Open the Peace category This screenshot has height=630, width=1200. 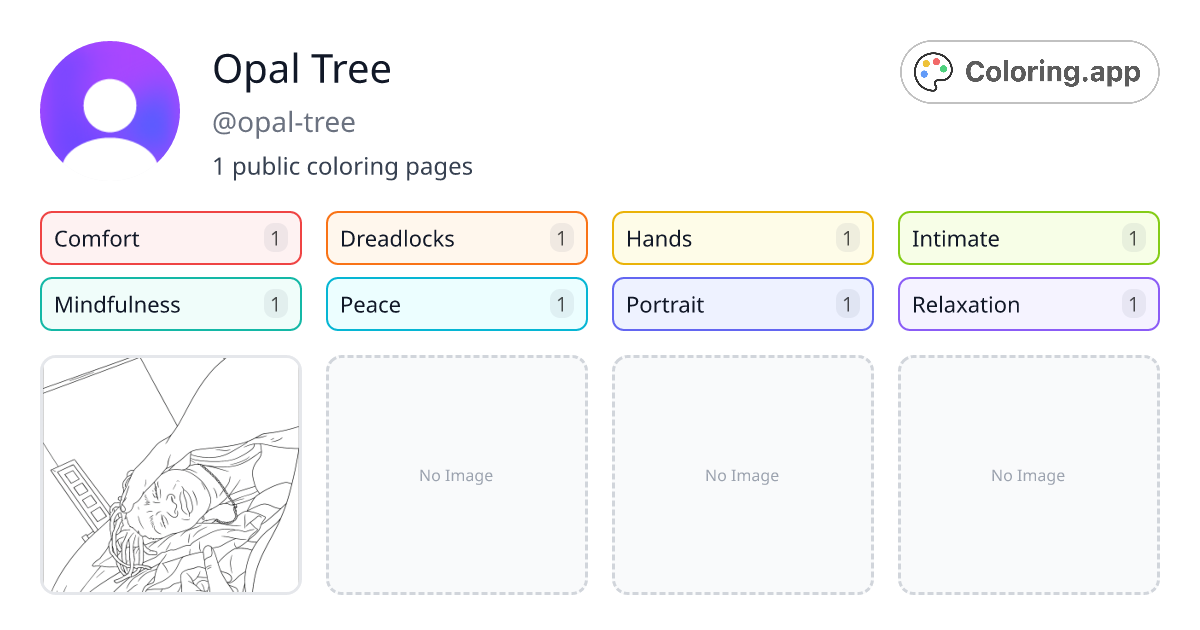(456, 304)
